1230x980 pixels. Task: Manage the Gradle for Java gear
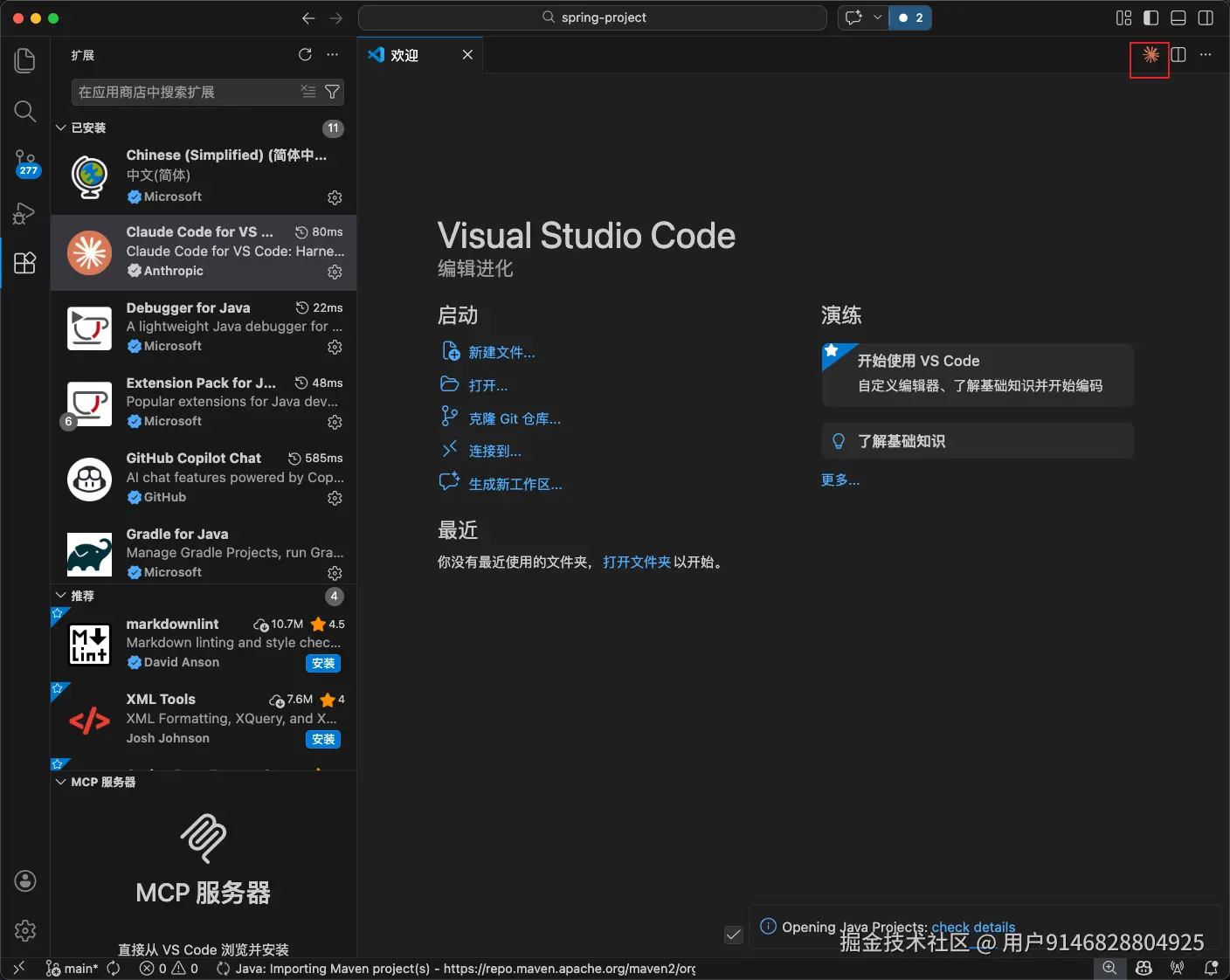335,573
